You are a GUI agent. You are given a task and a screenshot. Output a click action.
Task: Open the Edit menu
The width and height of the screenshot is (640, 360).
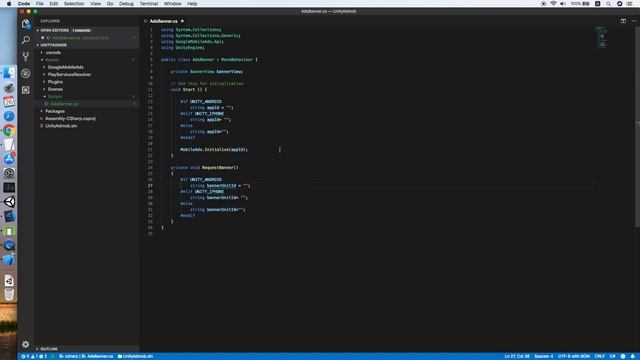coord(53,4)
